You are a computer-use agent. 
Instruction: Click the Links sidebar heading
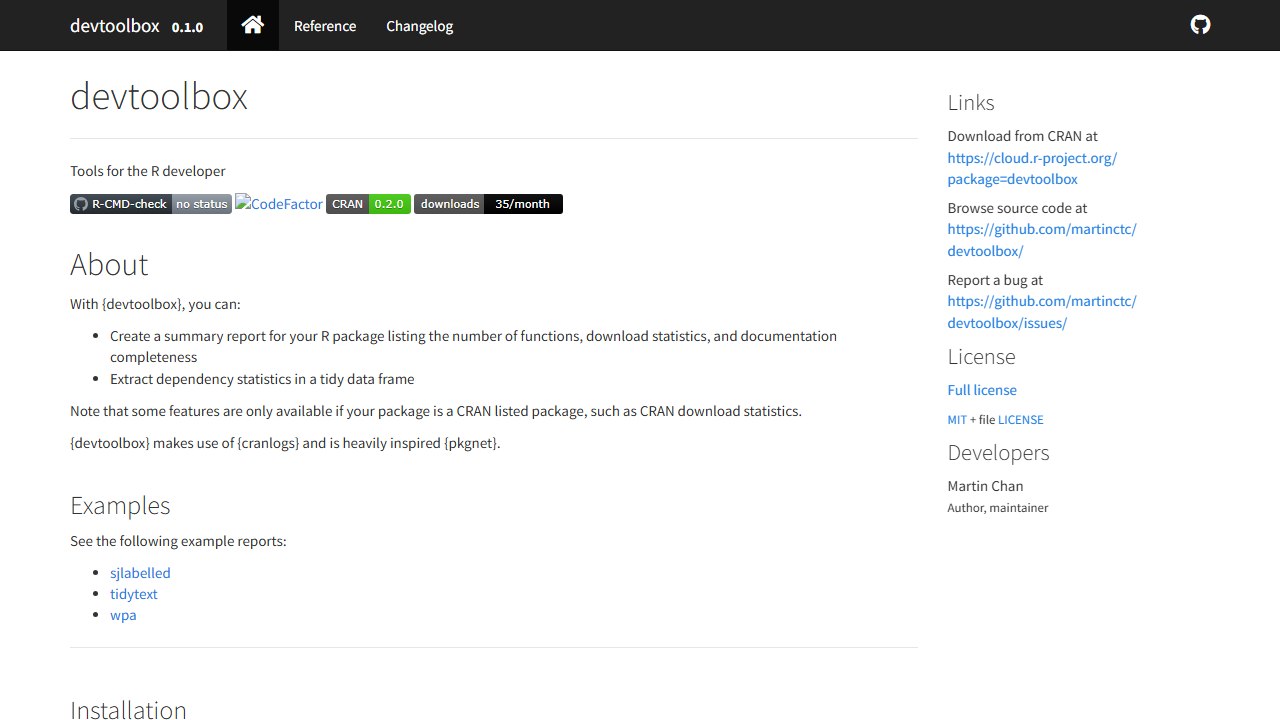(971, 103)
